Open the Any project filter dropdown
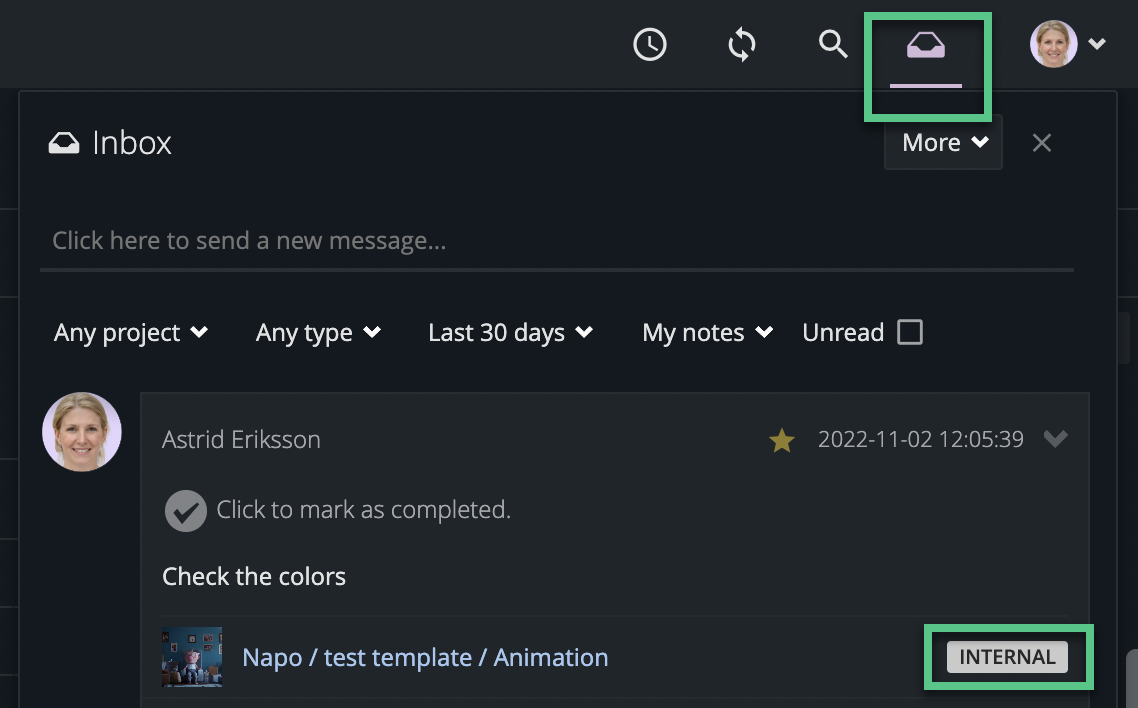 (130, 332)
